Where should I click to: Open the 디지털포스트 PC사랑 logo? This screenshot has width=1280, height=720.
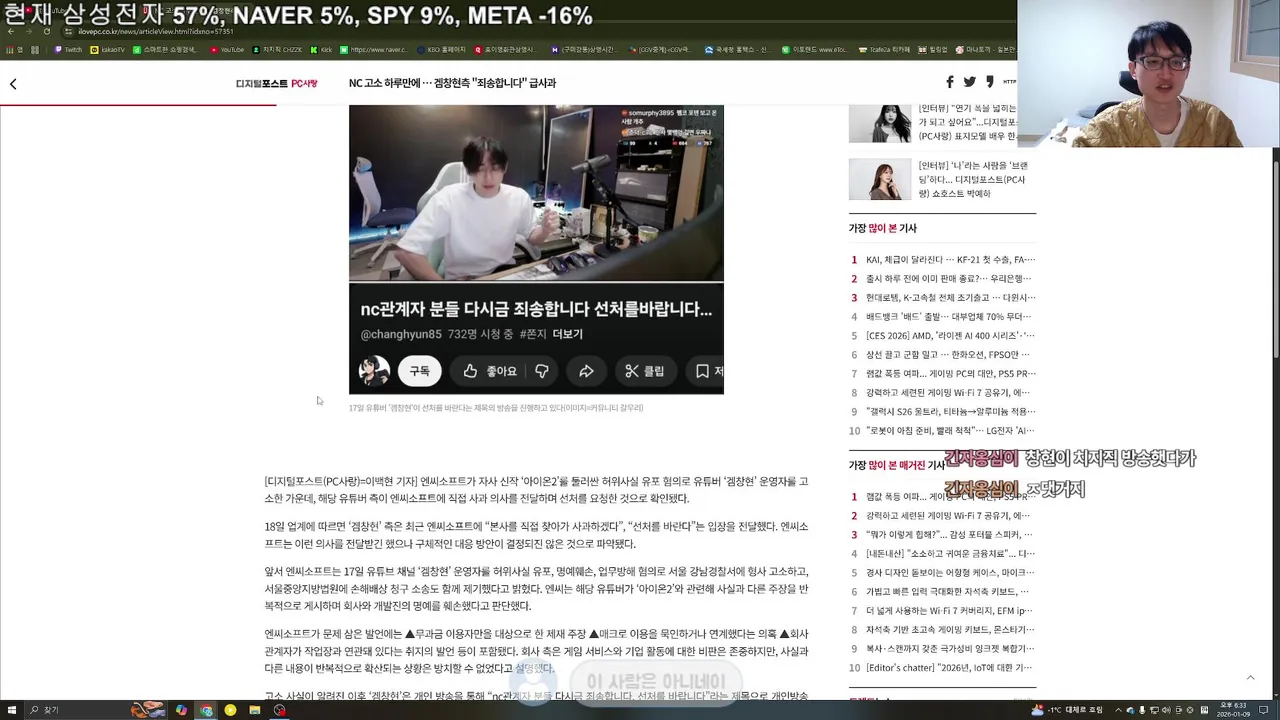point(276,84)
